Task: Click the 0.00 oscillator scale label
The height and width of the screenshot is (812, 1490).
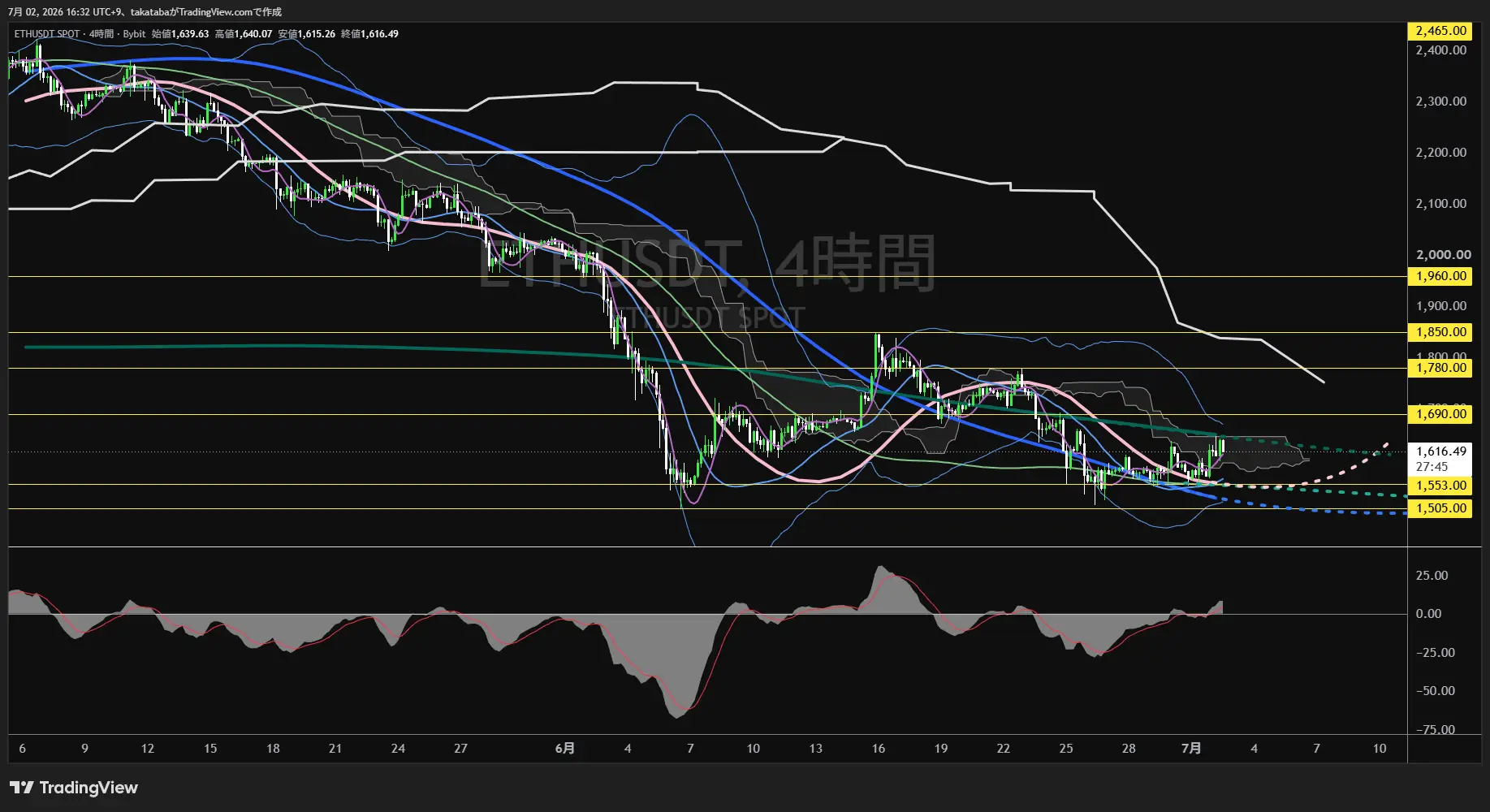Action: (1428, 614)
